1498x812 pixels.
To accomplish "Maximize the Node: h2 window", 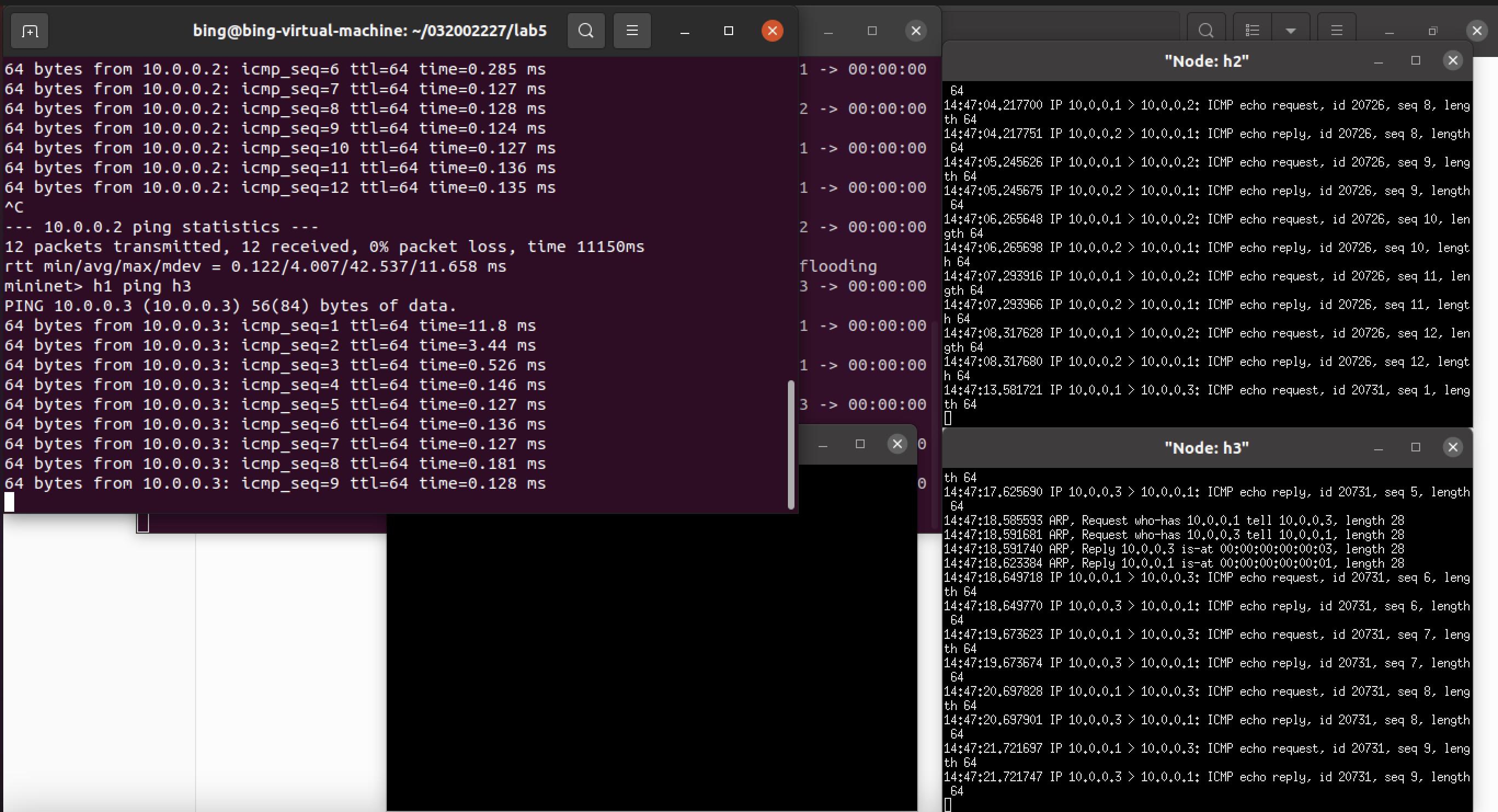I will tap(1415, 60).
